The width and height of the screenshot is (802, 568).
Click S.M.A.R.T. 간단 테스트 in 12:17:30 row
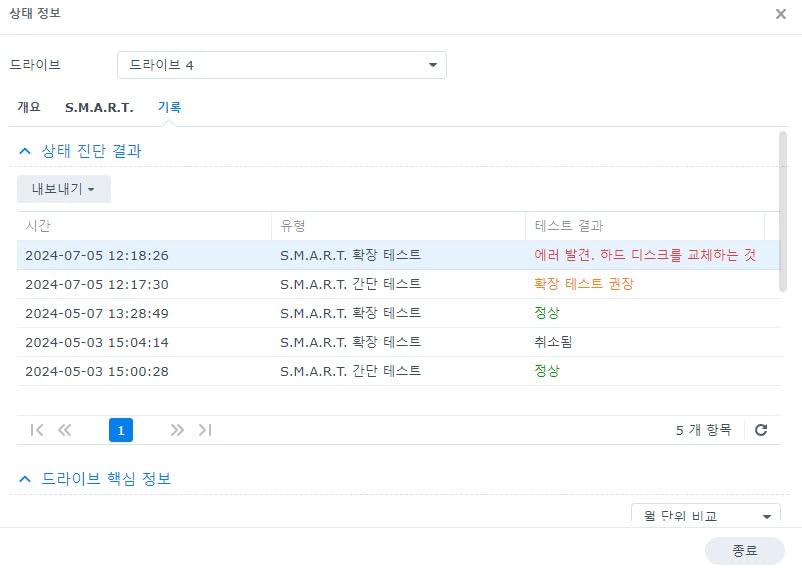click(x=350, y=284)
